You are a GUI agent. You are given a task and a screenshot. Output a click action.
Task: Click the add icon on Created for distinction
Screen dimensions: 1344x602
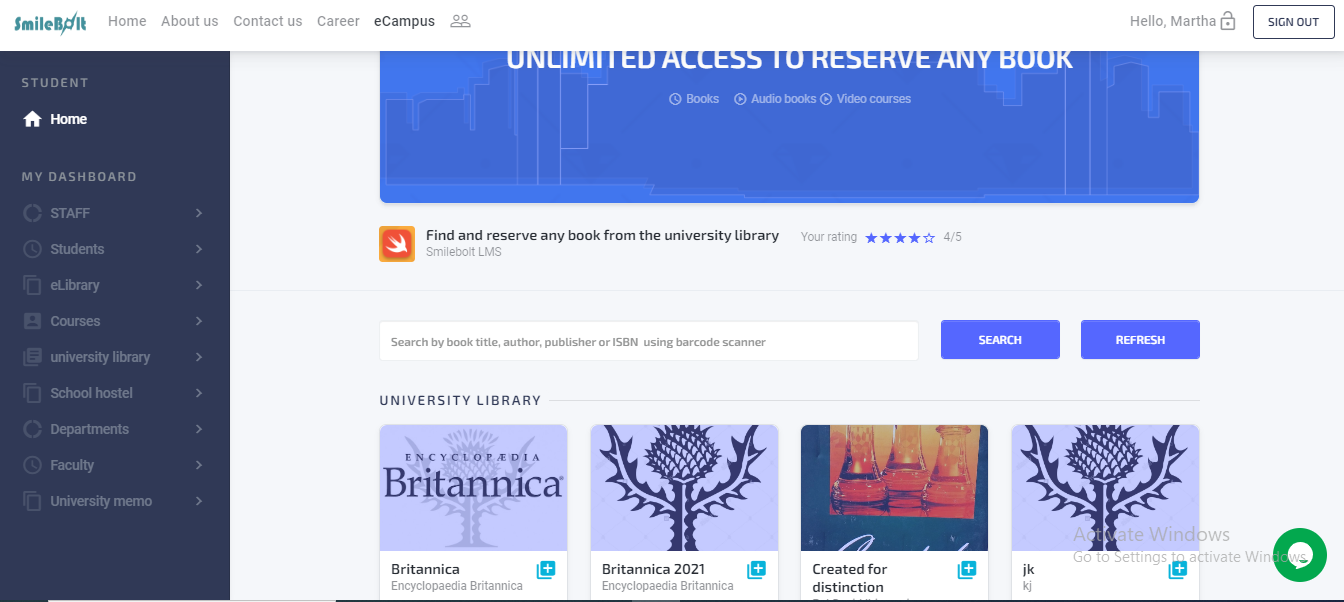click(x=967, y=570)
